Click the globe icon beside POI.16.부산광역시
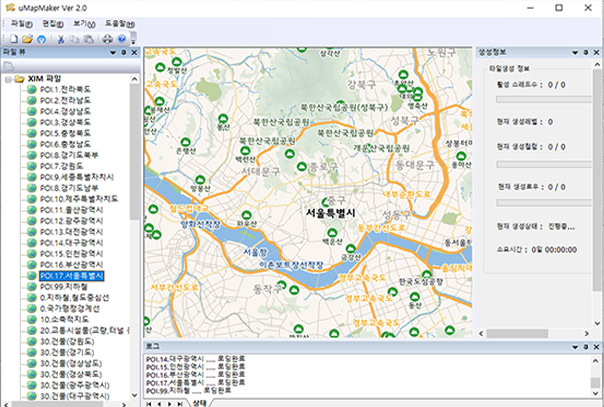The image size is (604, 407). (x=32, y=265)
